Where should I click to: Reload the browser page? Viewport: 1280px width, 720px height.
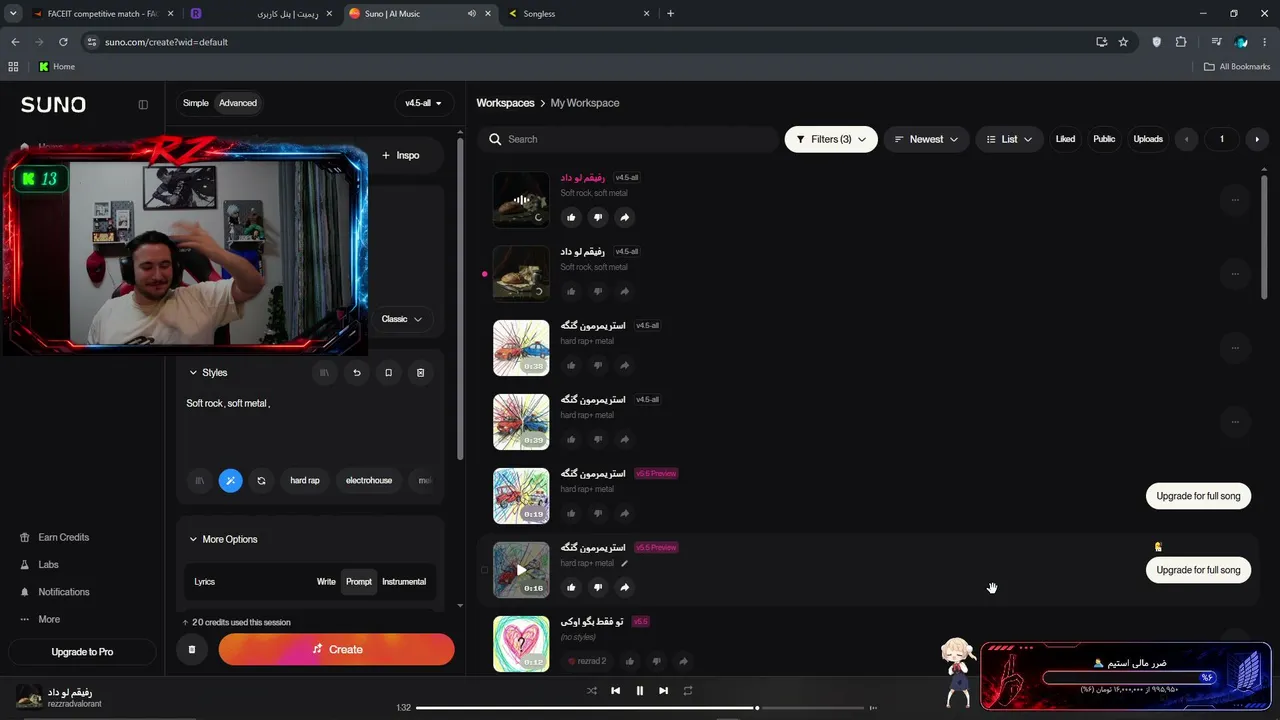pos(63,42)
